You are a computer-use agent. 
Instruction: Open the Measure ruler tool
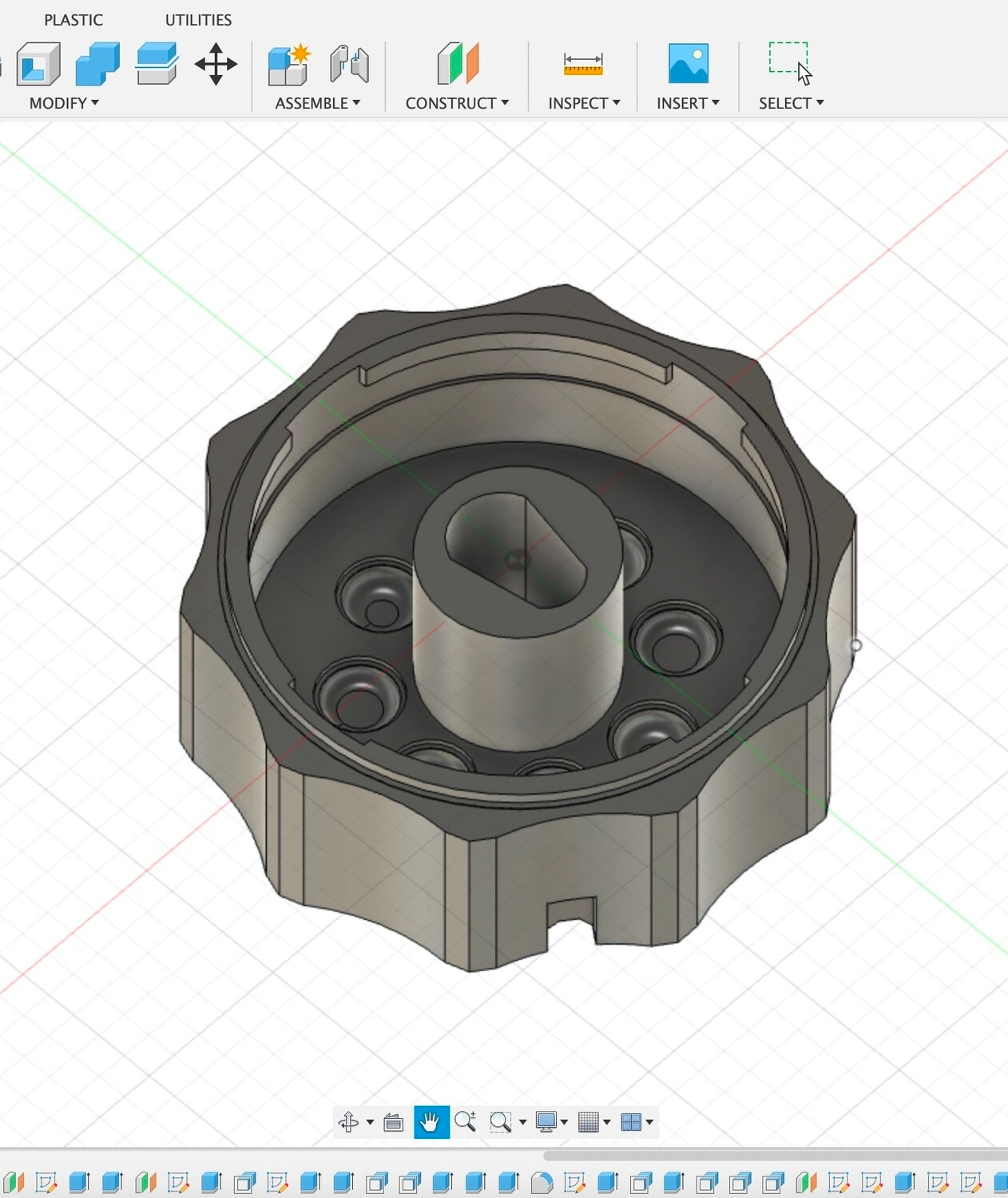click(583, 64)
